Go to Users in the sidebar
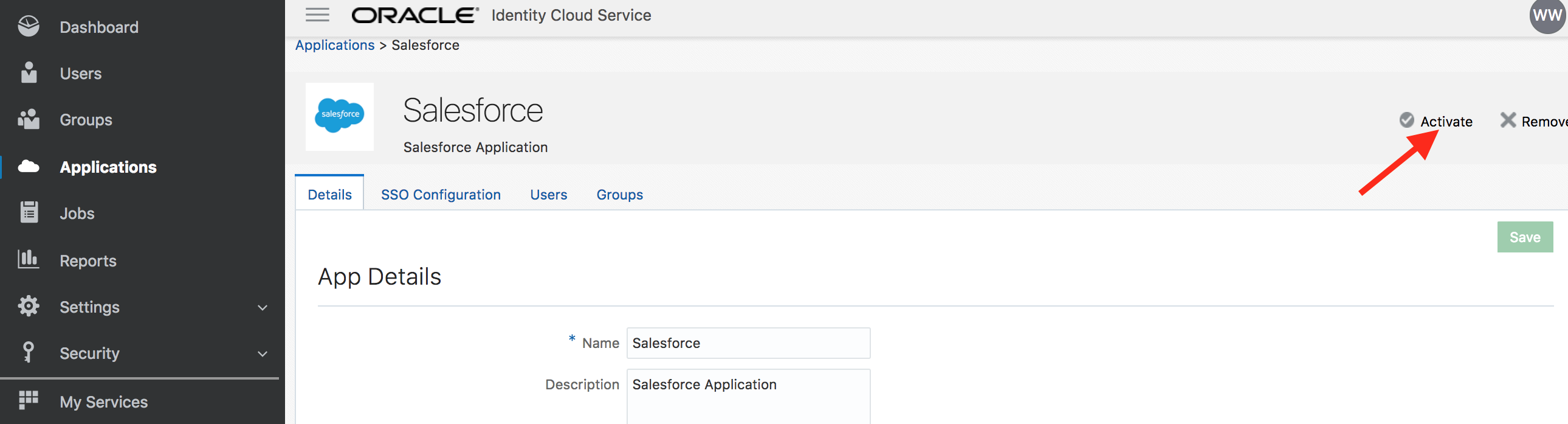This screenshot has height=424, width=1568. click(x=81, y=74)
